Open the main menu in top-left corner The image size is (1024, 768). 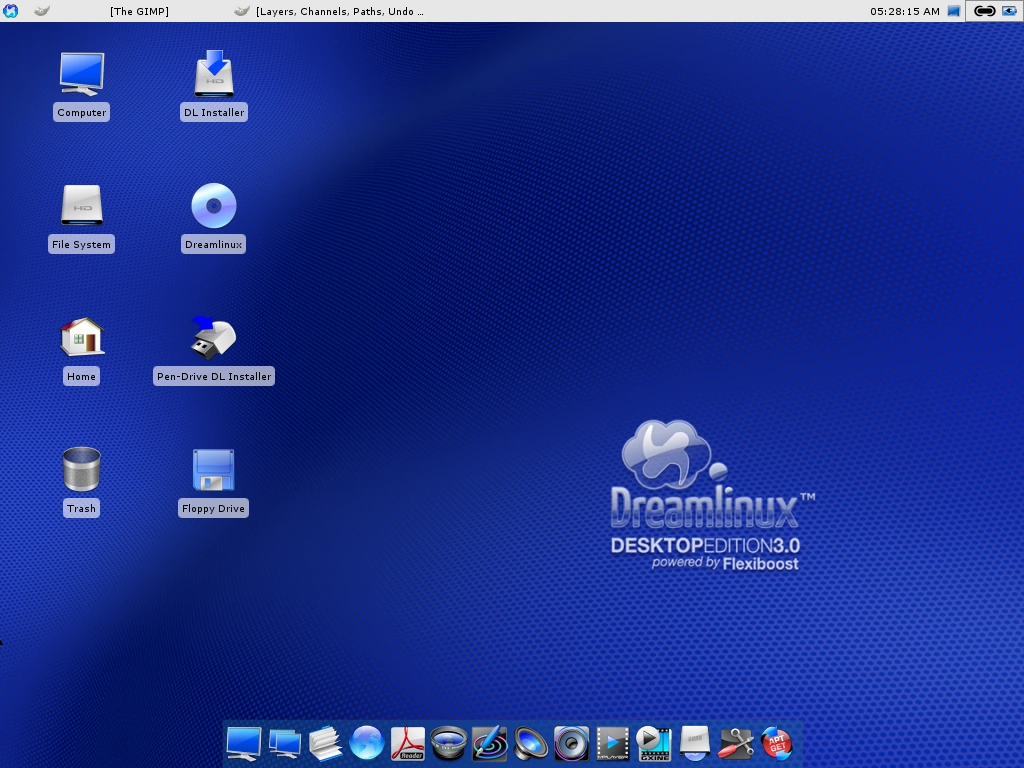[11, 11]
